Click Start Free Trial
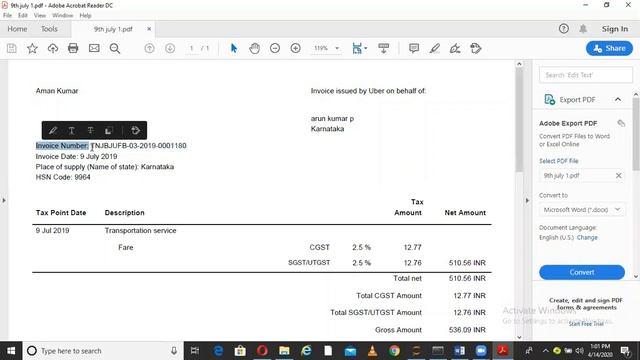640x360 pixels. (586, 324)
